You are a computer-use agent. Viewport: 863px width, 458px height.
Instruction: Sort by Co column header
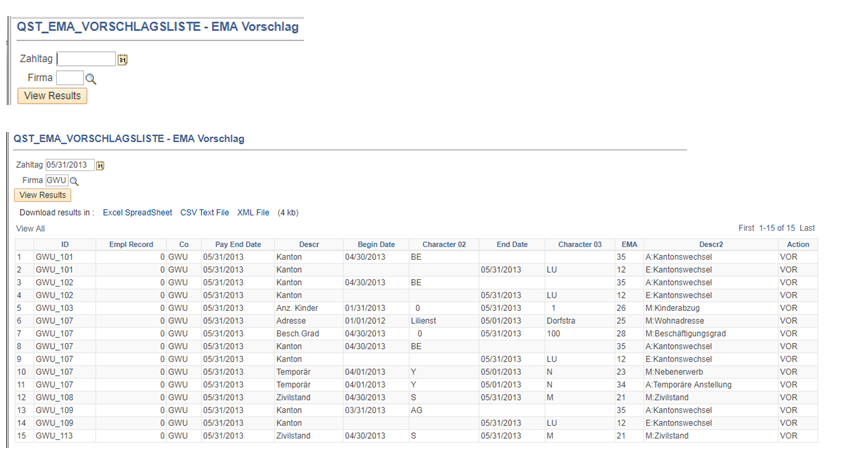[x=184, y=244]
